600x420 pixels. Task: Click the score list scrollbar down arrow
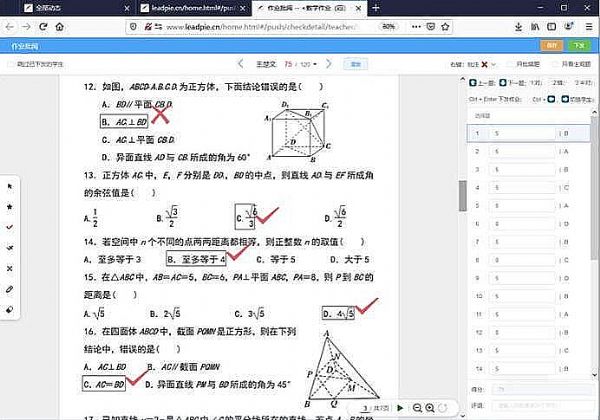[x=594, y=374]
